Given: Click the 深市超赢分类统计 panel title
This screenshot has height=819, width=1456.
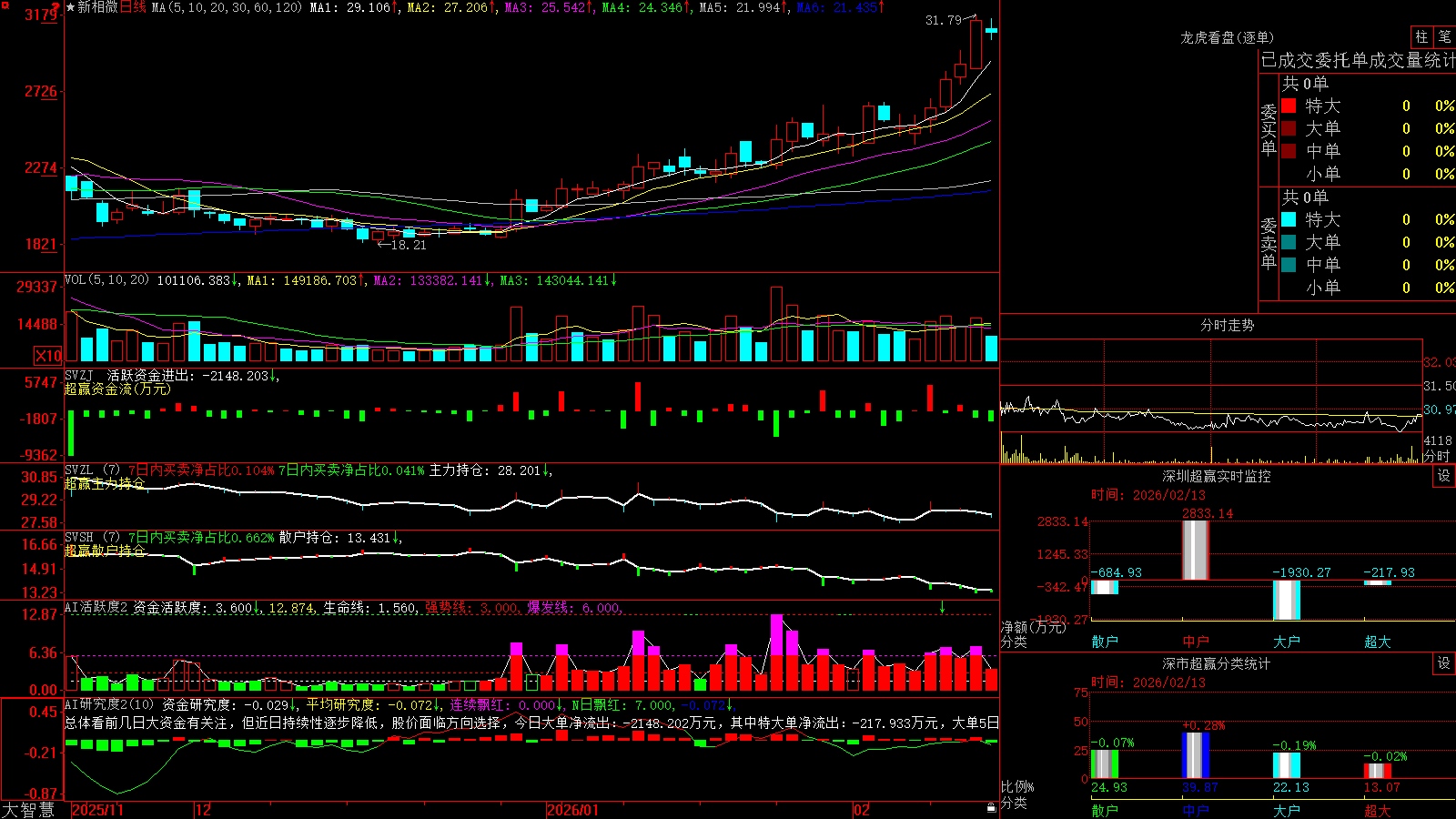Looking at the screenshot, I should (1217, 663).
